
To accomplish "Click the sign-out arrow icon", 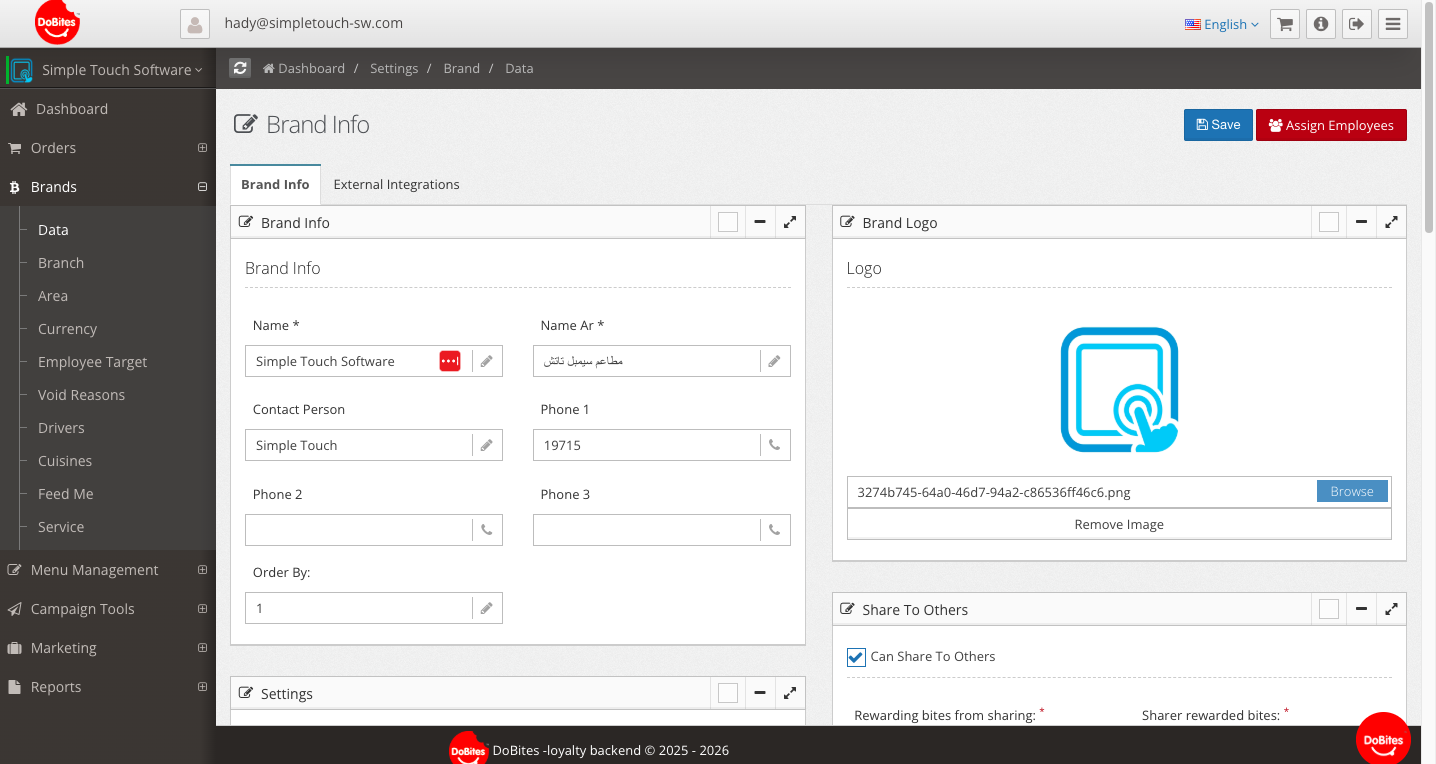I will 1356,24.
